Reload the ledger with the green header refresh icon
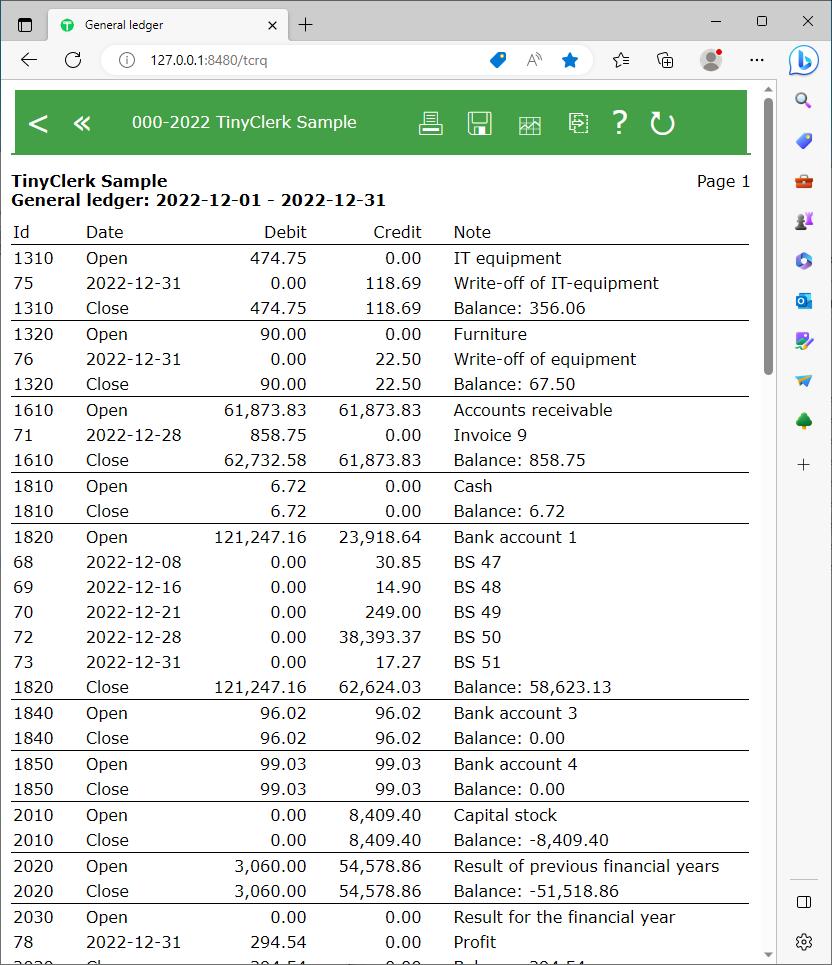 click(x=662, y=123)
